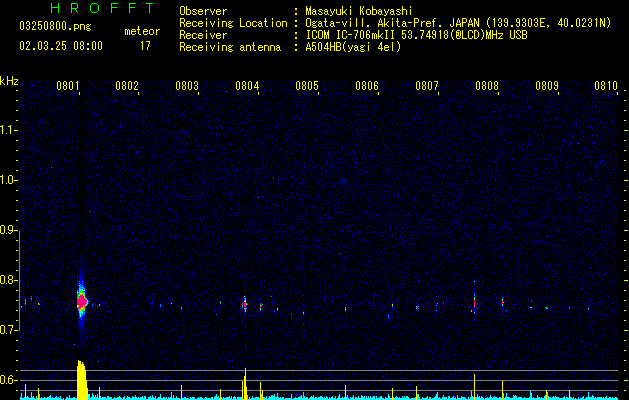Click the 0.7 kHz axis label
Screen dimensions: 629x400
[x=8, y=330]
